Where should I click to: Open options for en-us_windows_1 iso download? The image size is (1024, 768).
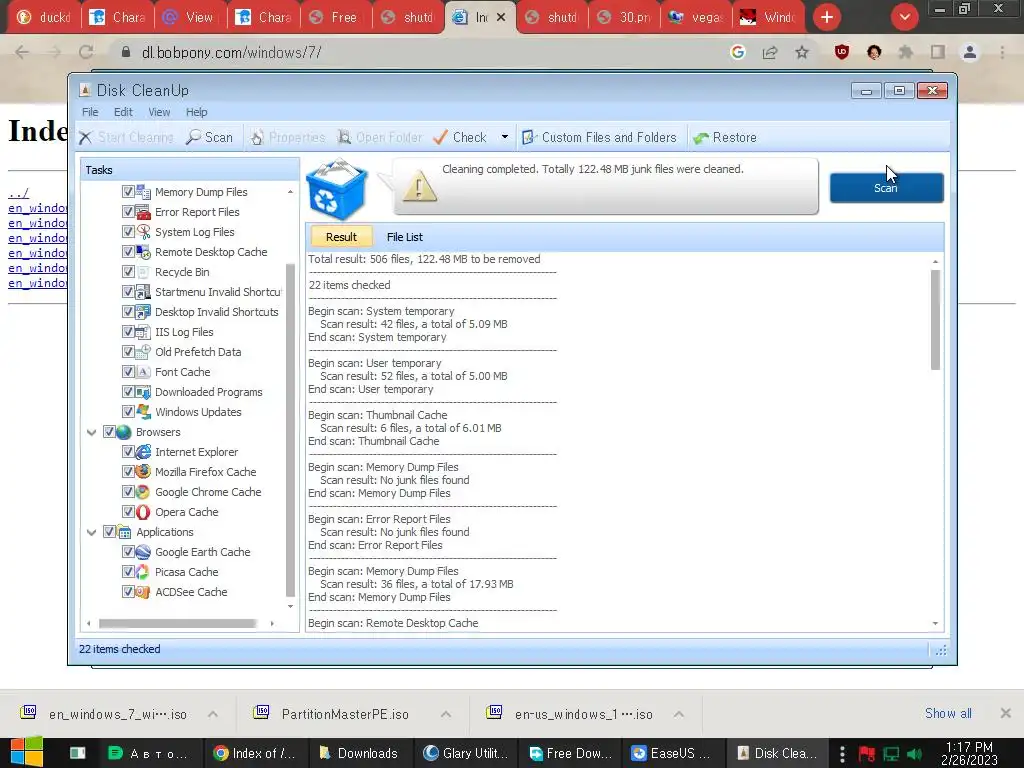click(x=679, y=714)
